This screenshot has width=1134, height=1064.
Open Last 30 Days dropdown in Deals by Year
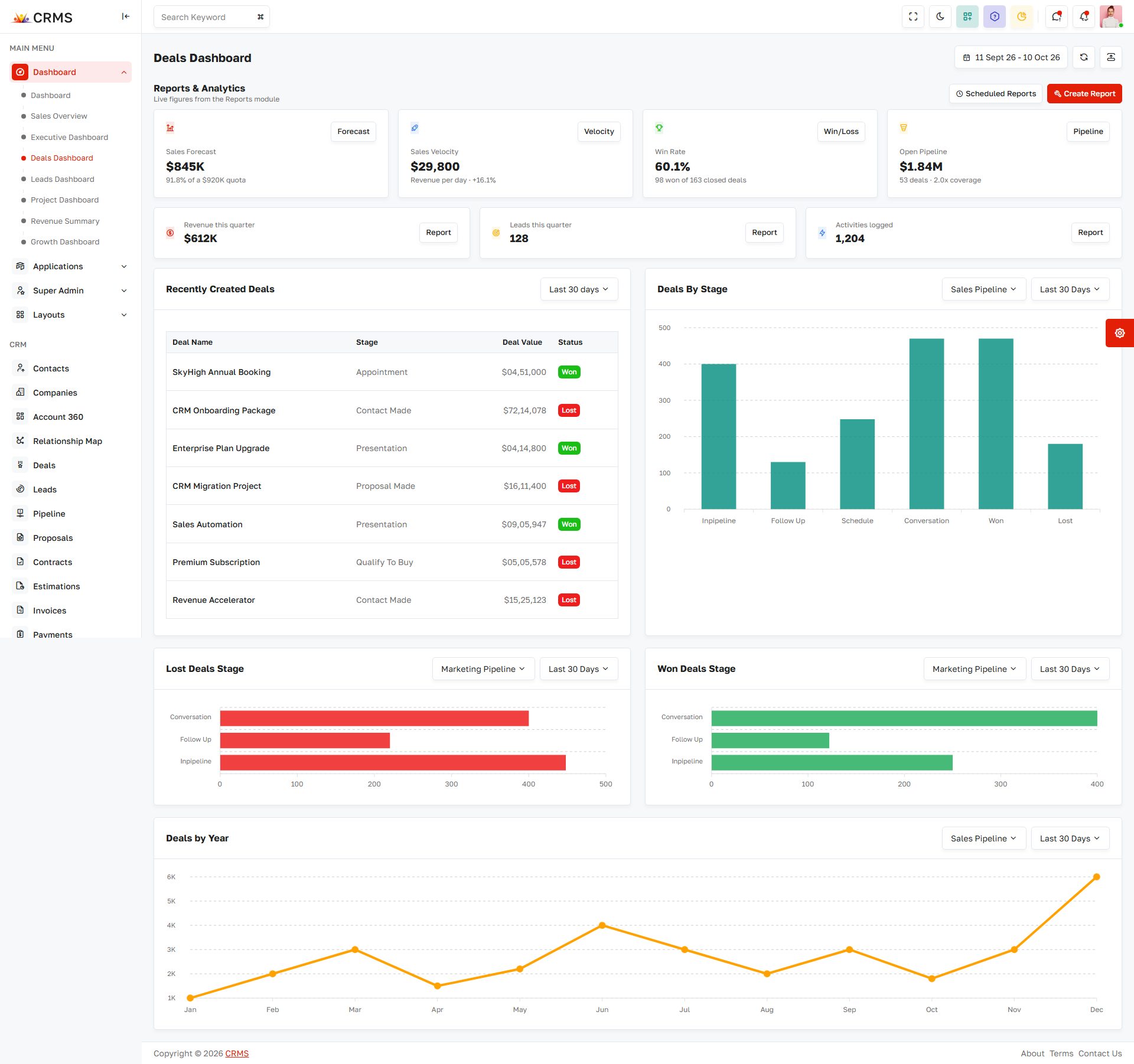[1070, 838]
